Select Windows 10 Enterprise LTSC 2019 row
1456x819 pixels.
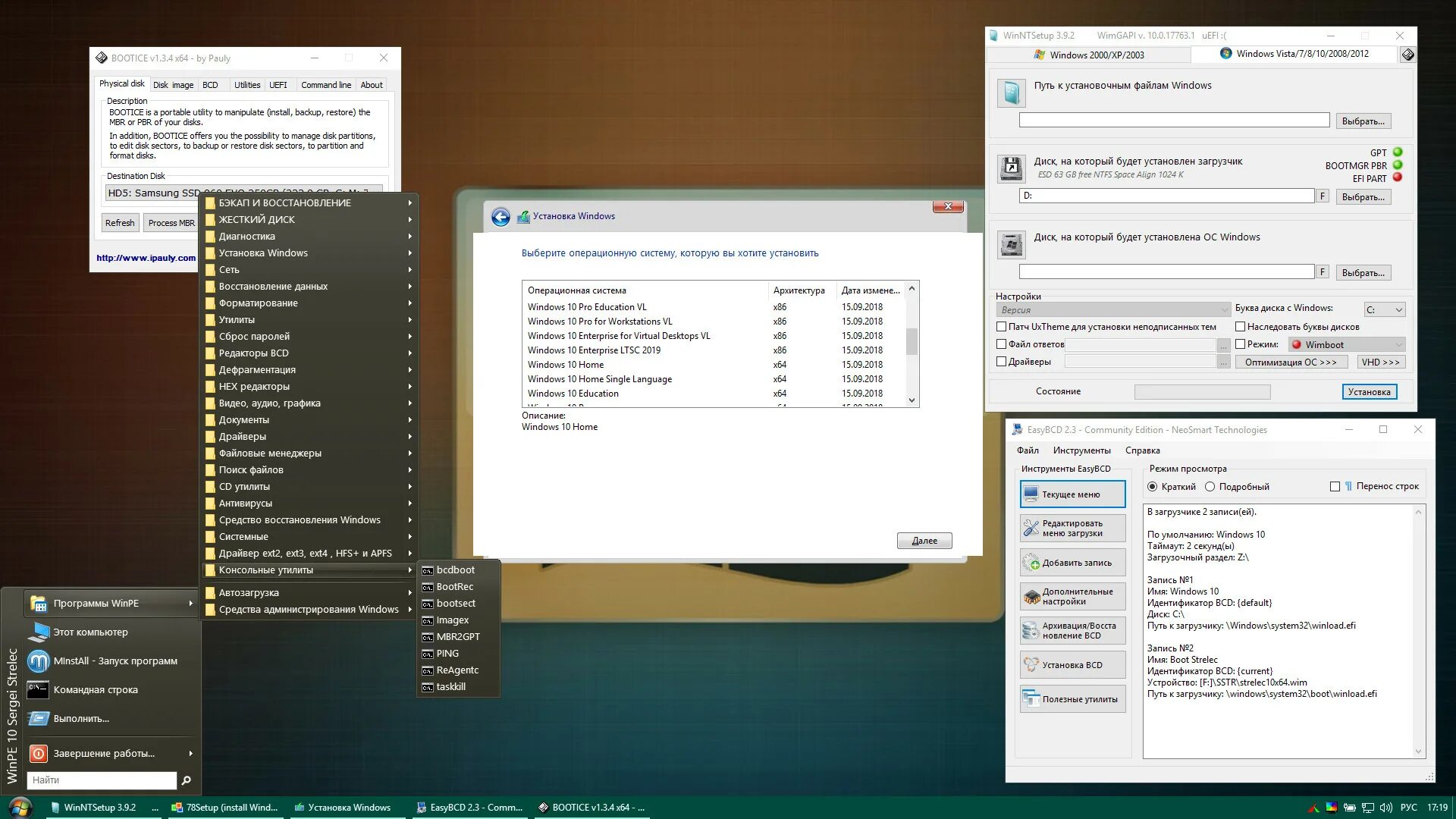tap(713, 350)
